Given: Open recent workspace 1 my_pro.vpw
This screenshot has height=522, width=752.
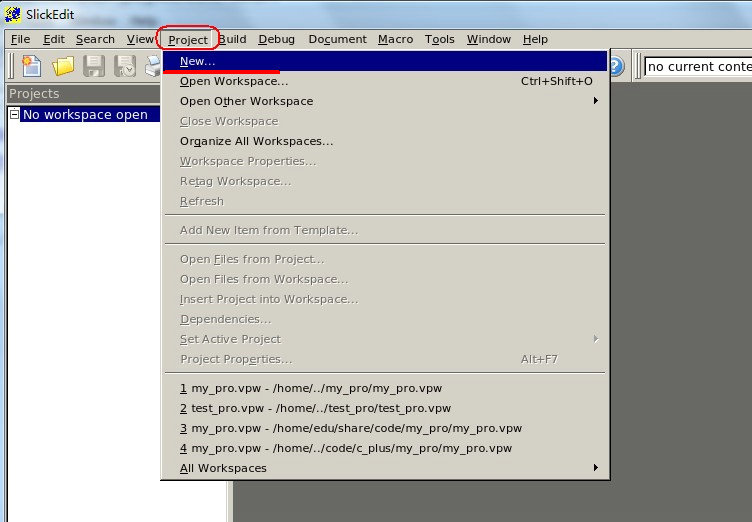Looking at the screenshot, I should 386,388.
